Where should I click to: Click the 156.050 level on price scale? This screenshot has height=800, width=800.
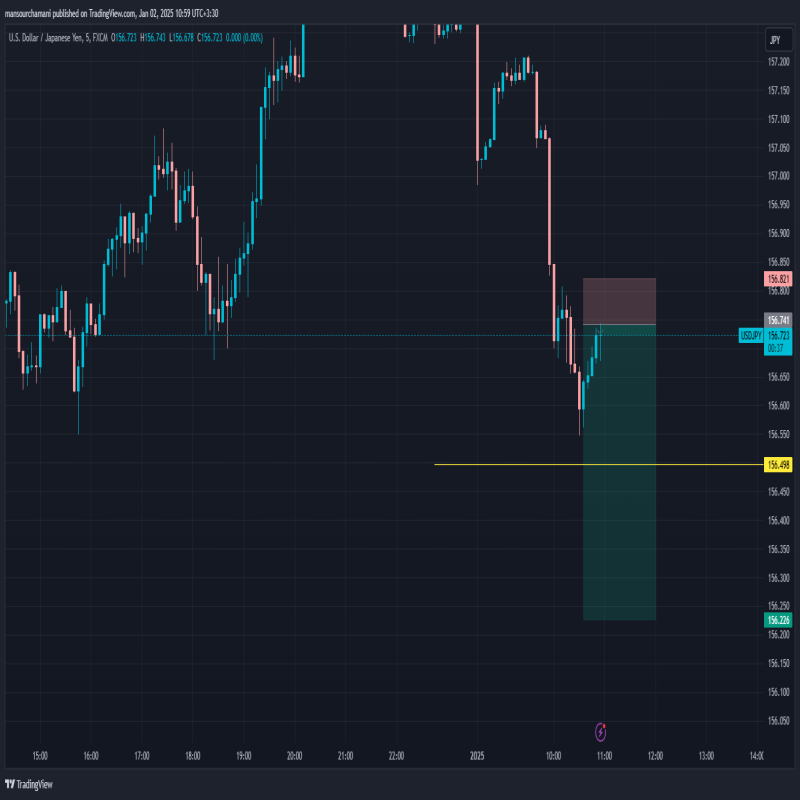point(779,720)
